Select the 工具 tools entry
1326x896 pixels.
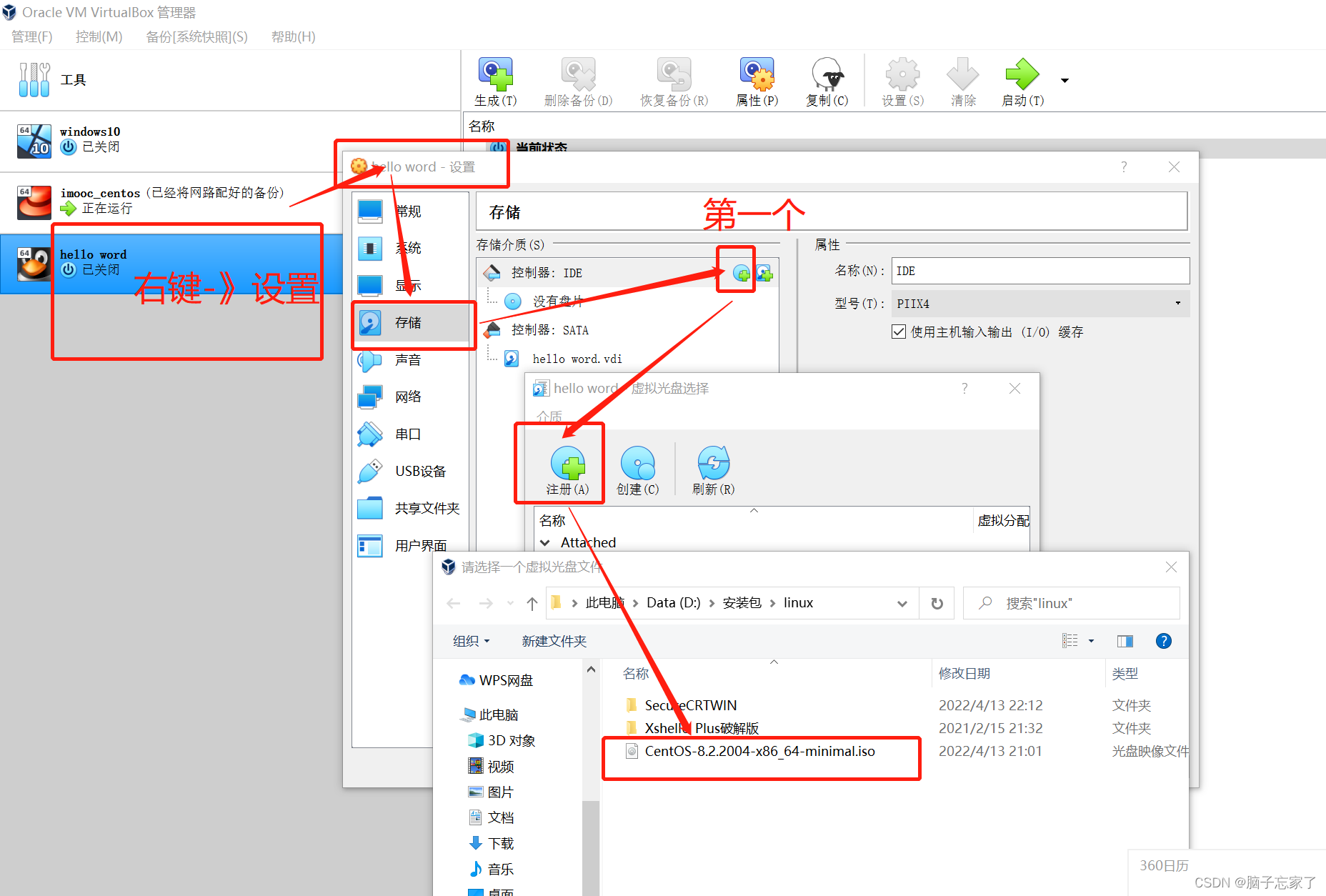[x=230, y=80]
